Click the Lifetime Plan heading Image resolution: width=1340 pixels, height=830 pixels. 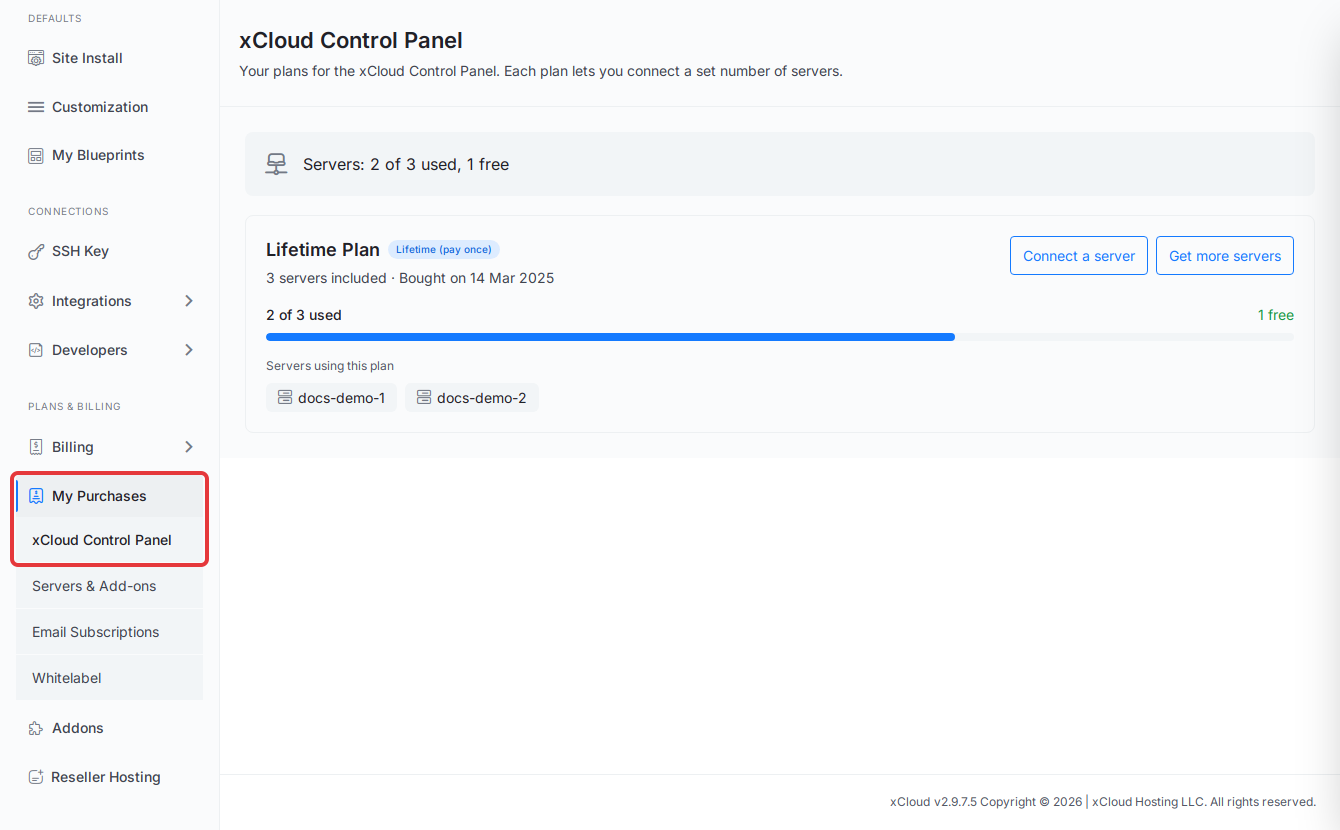point(323,250)
